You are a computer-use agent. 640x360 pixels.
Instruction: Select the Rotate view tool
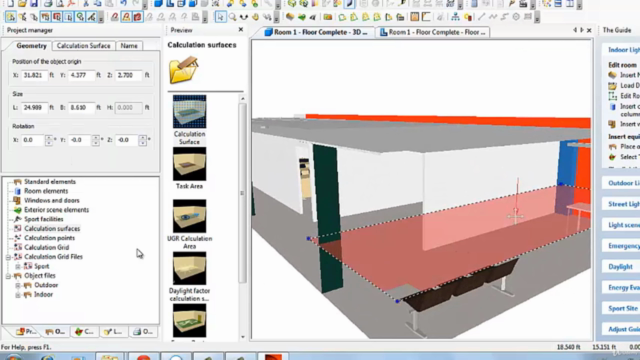point(244,17)
